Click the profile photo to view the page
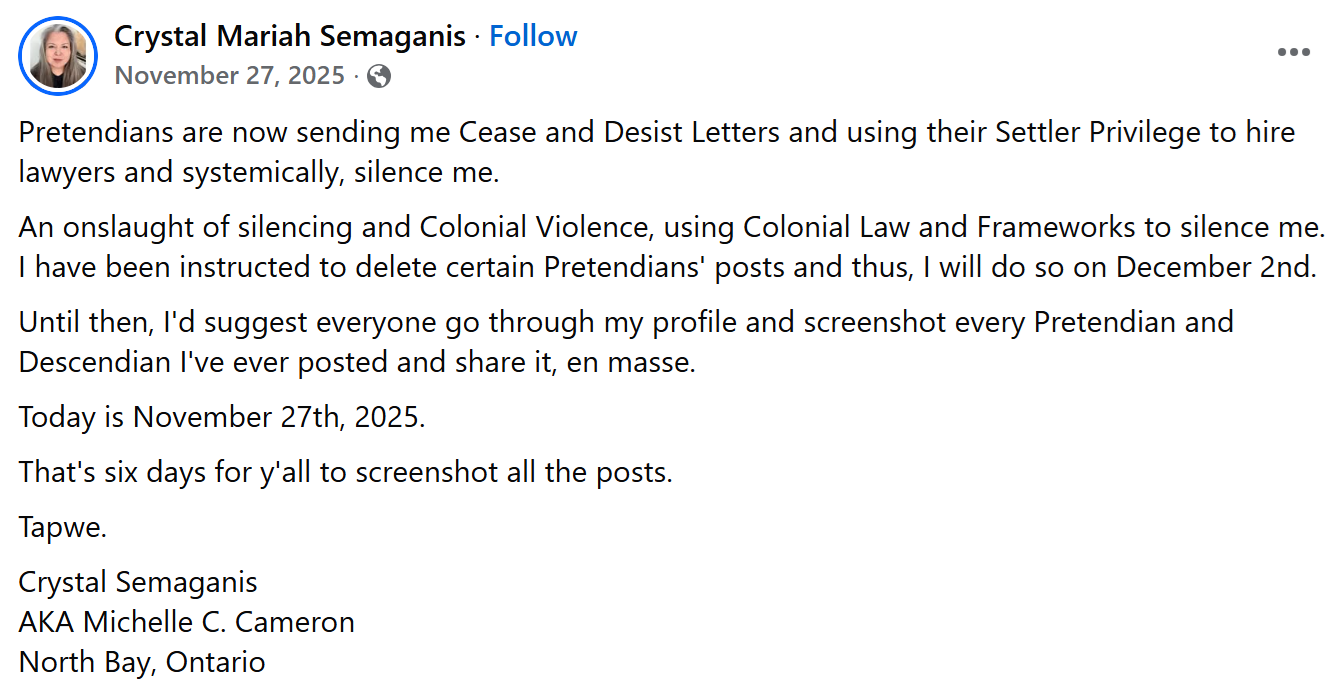The width and height of the screenshot is (1330, 682). tap(57, 55)
